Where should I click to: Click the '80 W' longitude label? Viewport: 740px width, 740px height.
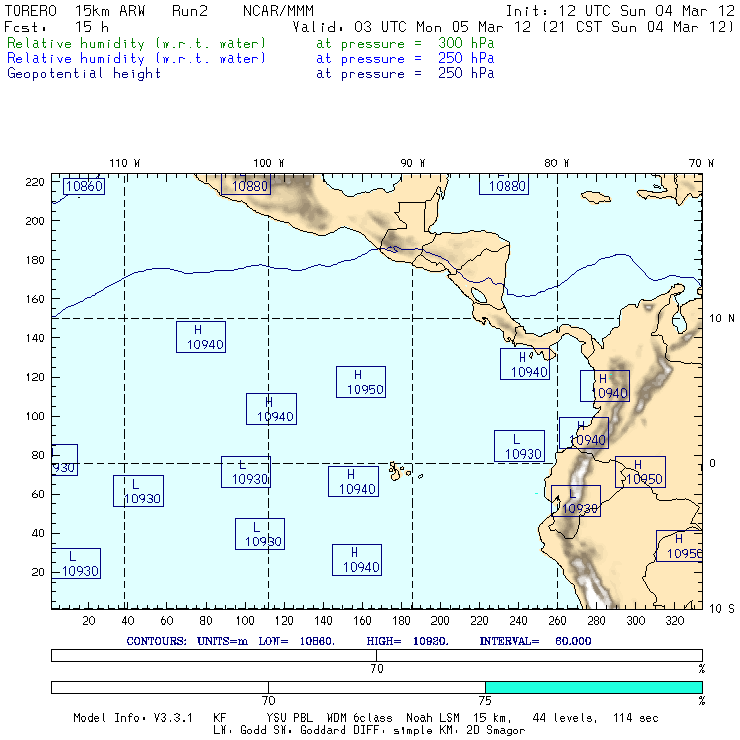(556, 163)
